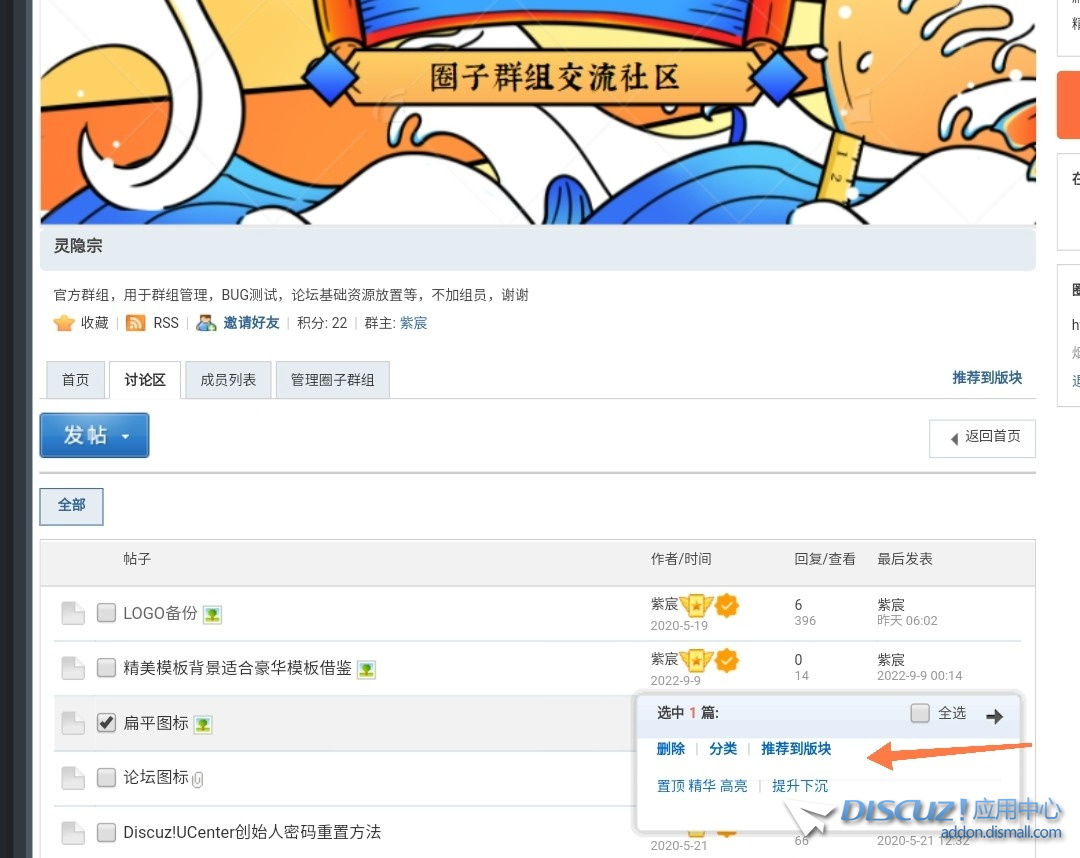Click the verified badge beside 紫宸 in LOGO备份 row
1080x858 pixels.
(x=727, y=605)
